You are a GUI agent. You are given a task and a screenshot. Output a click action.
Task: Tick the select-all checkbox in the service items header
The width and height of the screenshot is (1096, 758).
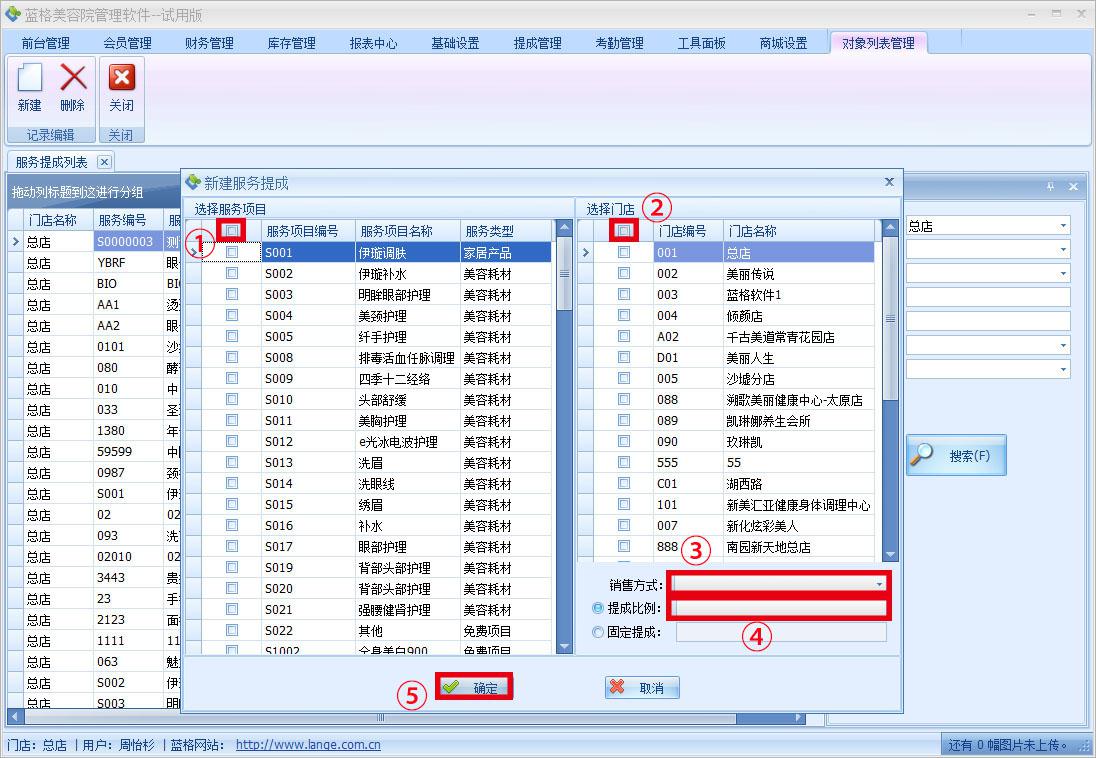click(x=232, y=230)
